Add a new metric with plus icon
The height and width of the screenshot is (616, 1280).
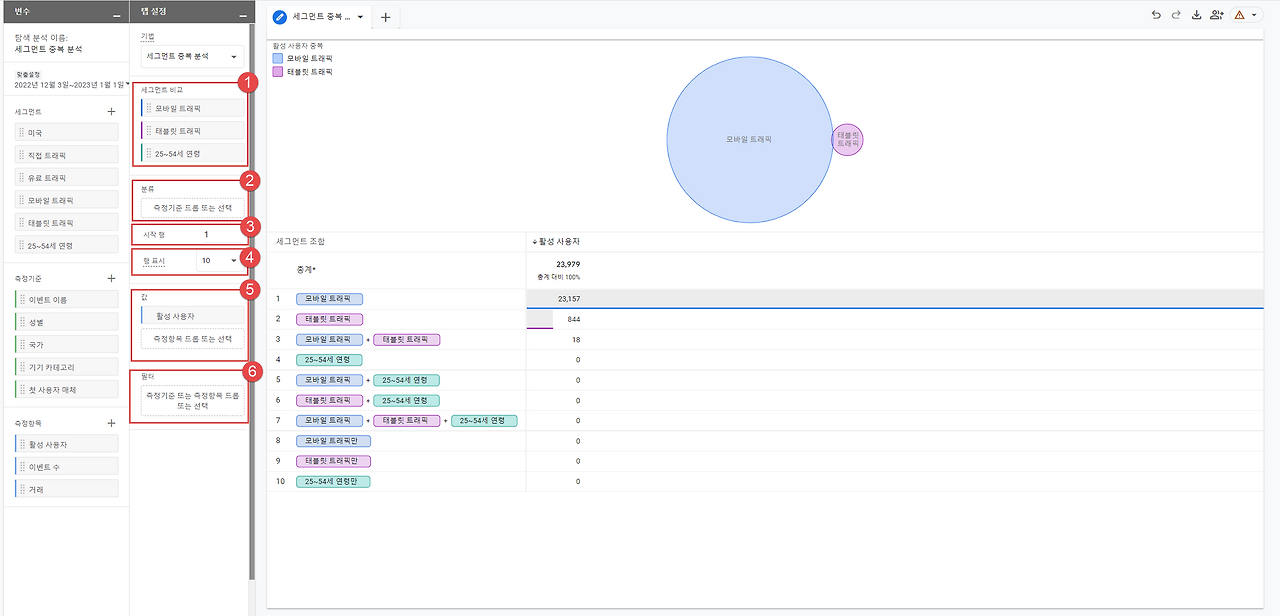(111, 423)
